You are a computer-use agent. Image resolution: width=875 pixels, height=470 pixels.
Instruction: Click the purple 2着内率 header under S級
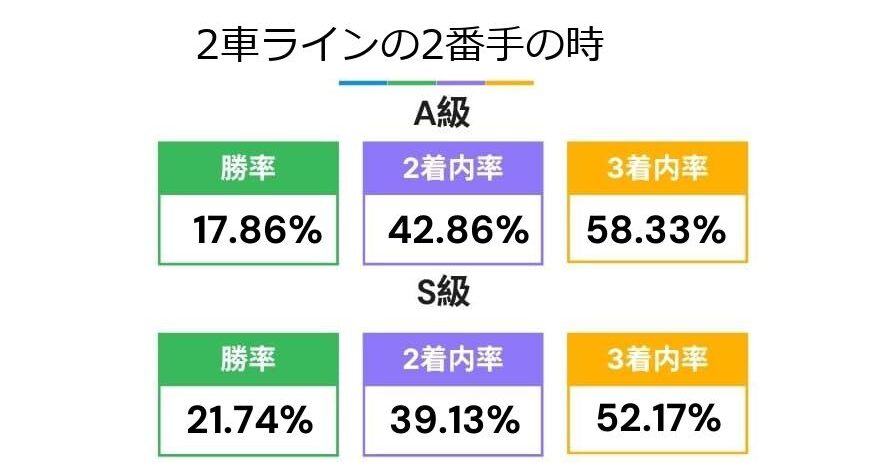tap(453, 359)
